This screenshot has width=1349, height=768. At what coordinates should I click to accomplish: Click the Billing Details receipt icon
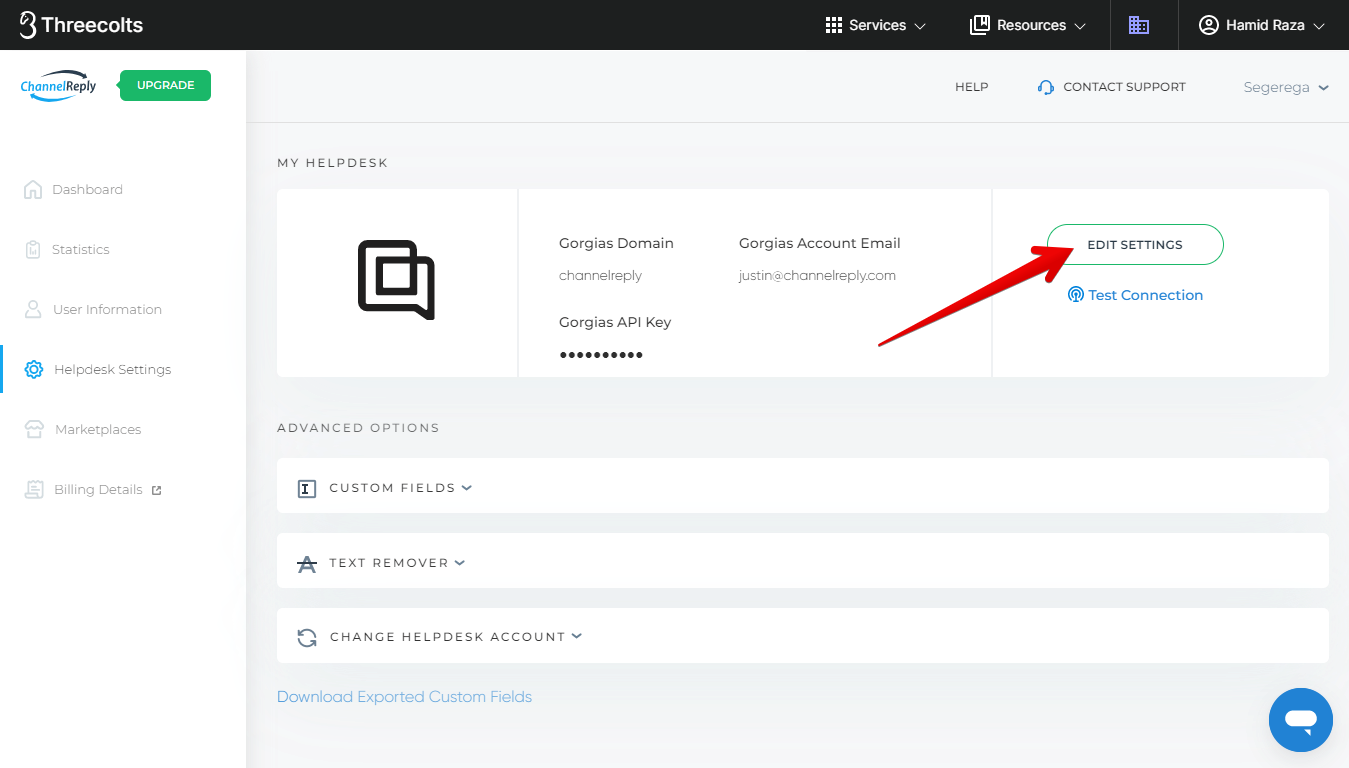(34, 489)
